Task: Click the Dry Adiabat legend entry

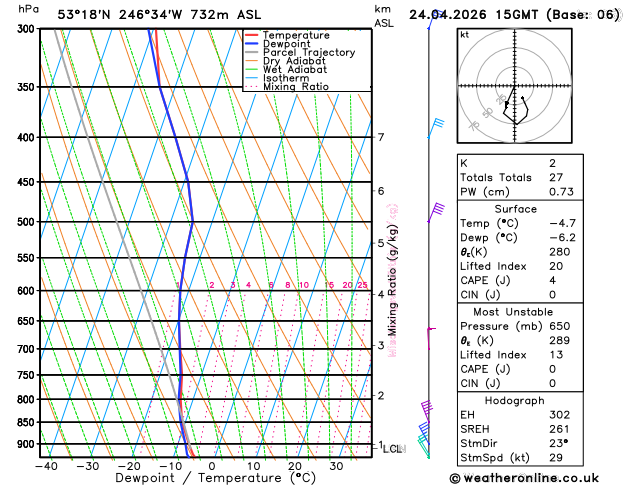Action: click(285, 61)
